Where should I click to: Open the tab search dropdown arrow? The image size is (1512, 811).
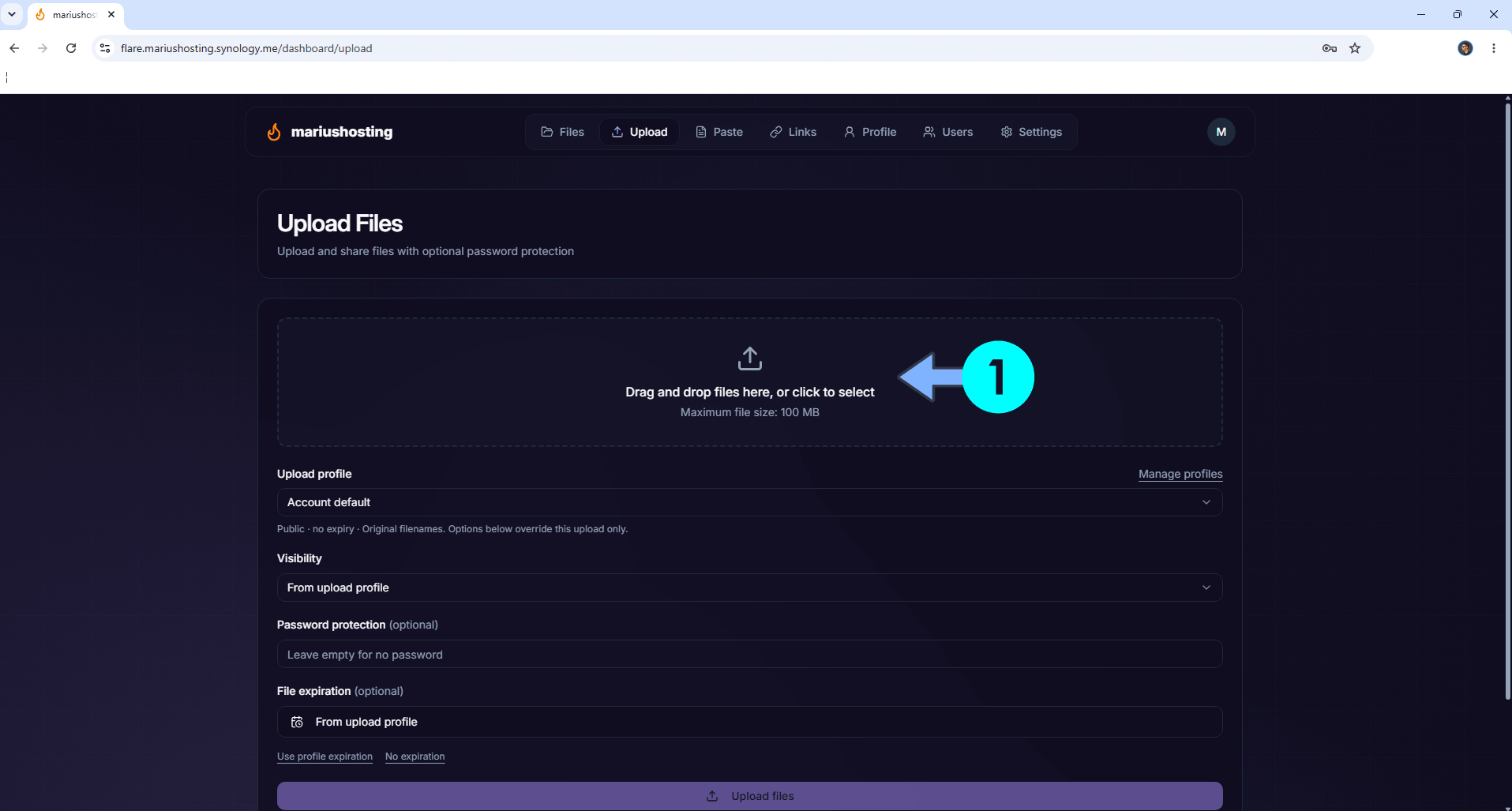click(12, 14)
